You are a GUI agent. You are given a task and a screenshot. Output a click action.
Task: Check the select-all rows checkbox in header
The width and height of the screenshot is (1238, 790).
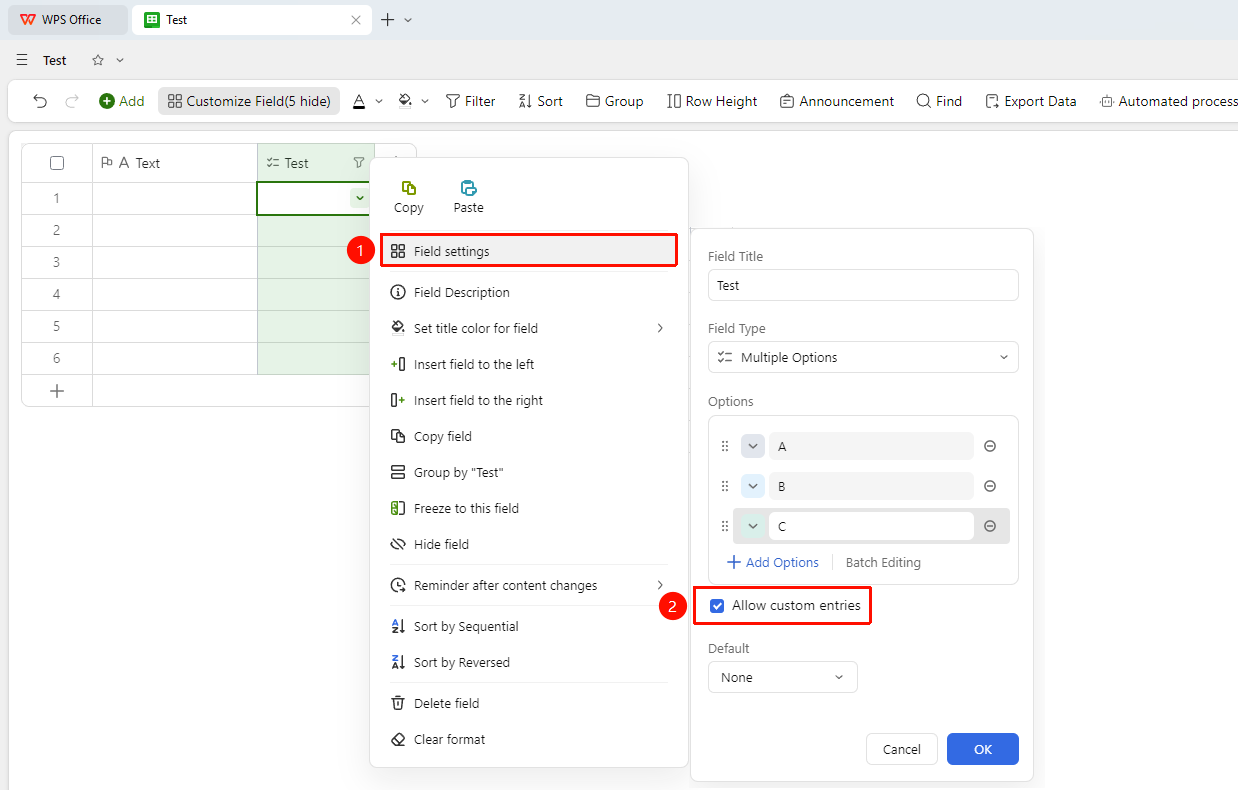click(x=57, y=163)
